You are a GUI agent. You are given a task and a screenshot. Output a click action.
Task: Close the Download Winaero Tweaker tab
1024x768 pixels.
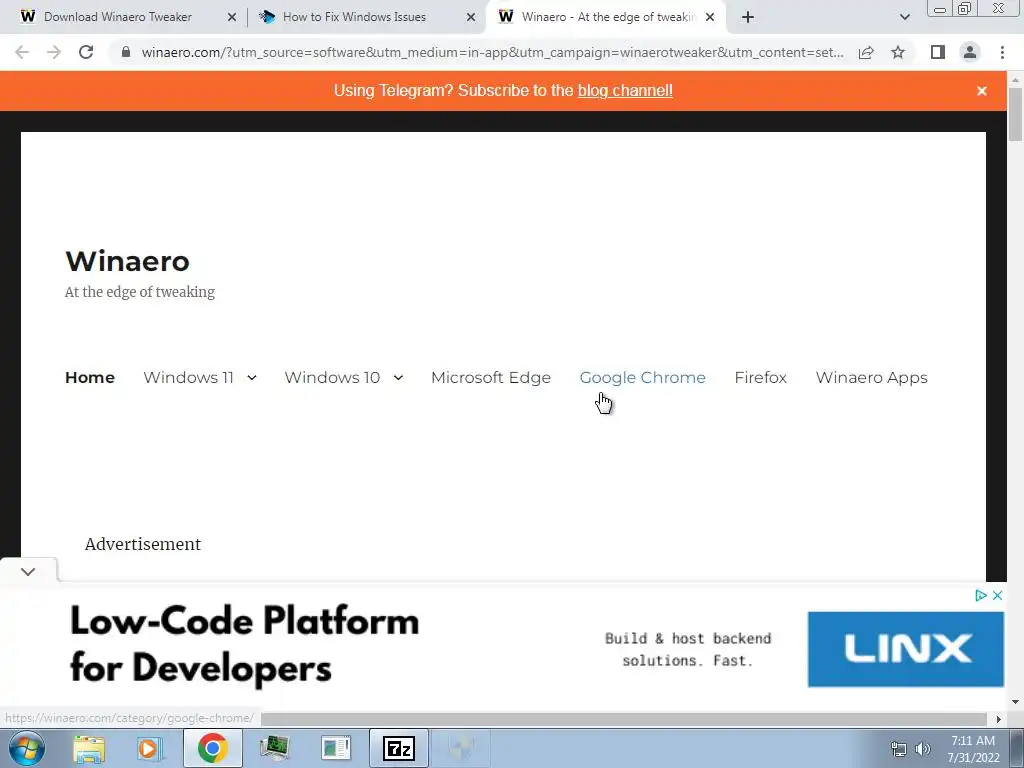pos(232,17)
